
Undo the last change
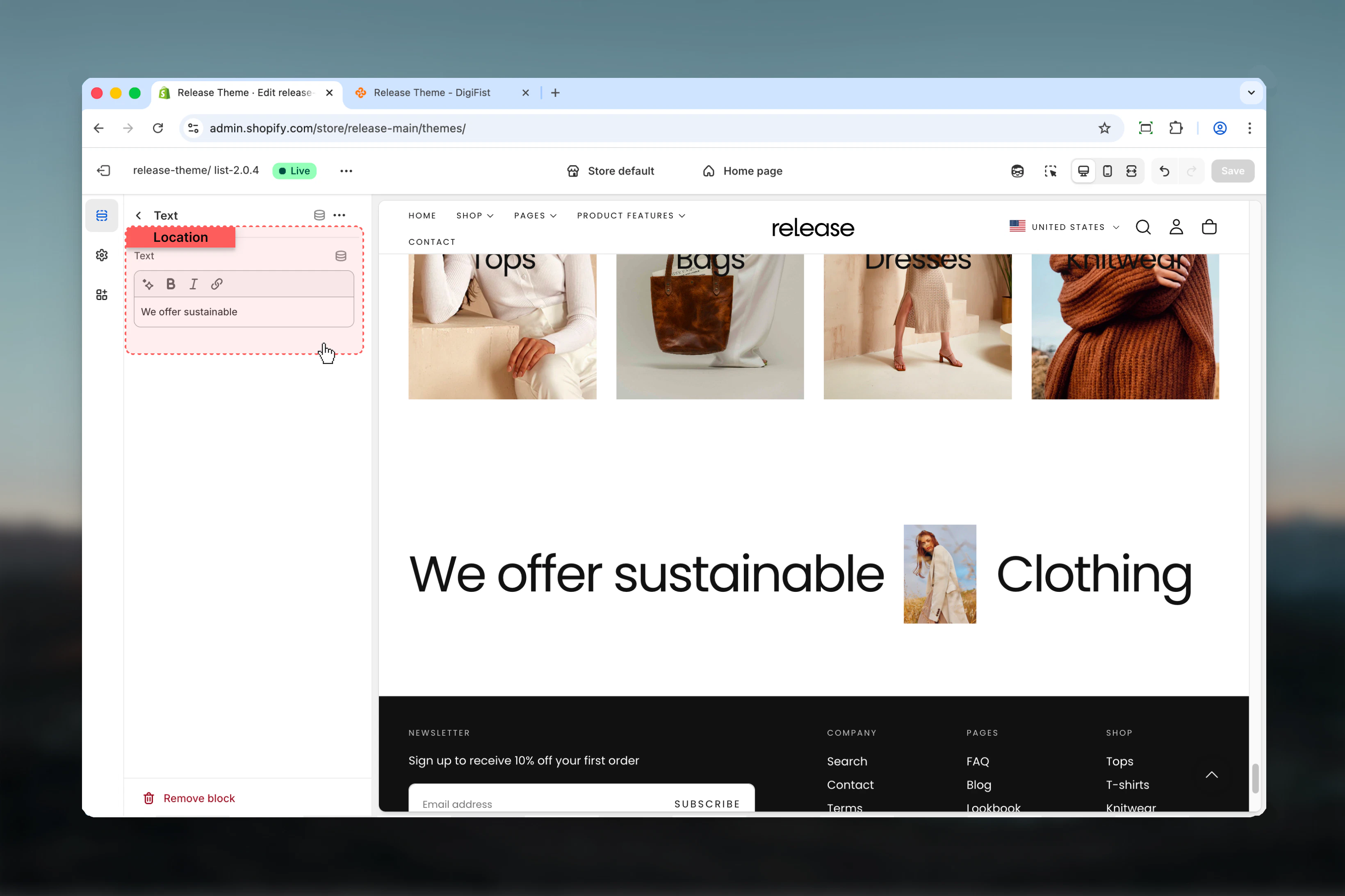[1165, 171]
